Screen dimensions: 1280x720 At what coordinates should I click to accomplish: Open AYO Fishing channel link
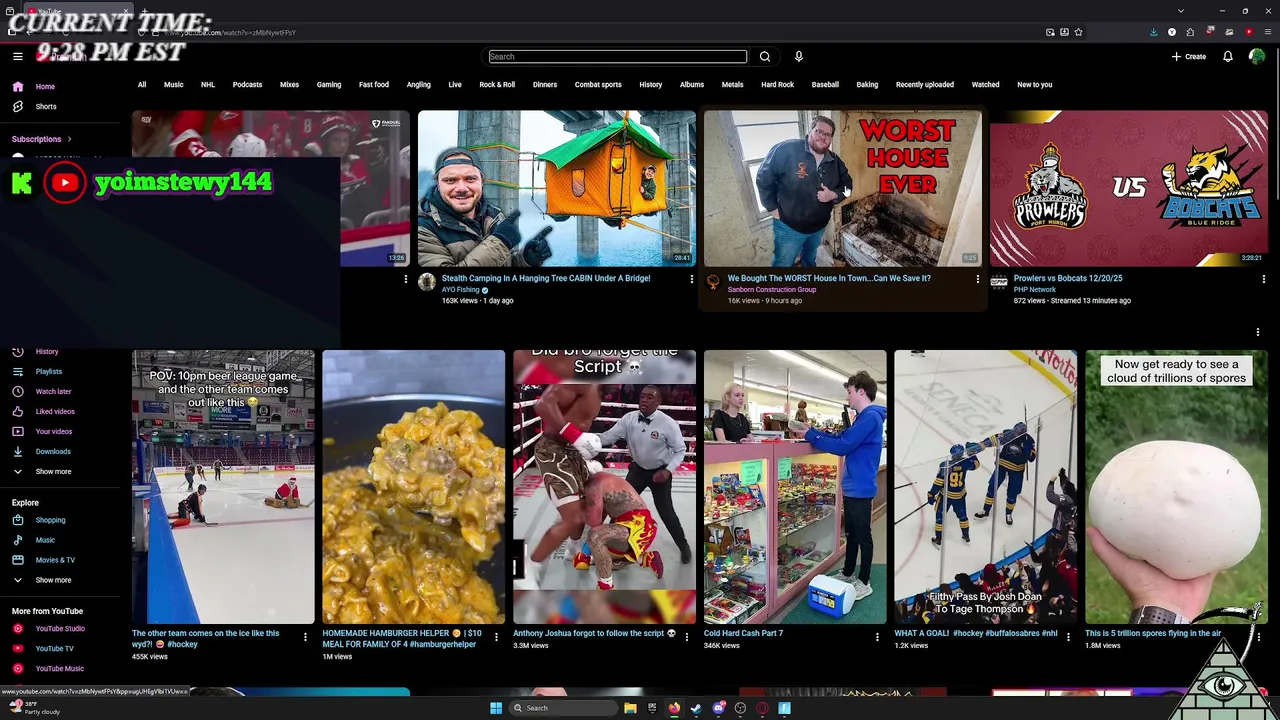pyautogui.click(x=461, y=290)
